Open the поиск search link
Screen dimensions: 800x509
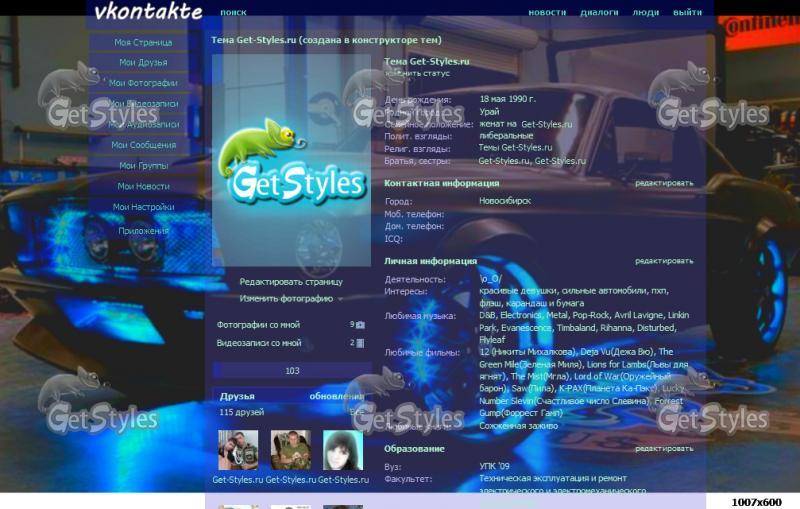233,12
